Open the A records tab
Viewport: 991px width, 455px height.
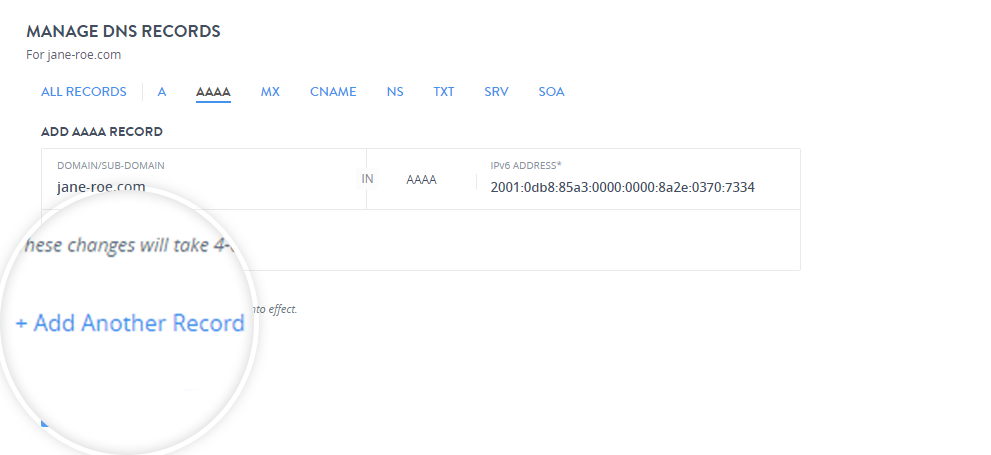click(161, 92)
